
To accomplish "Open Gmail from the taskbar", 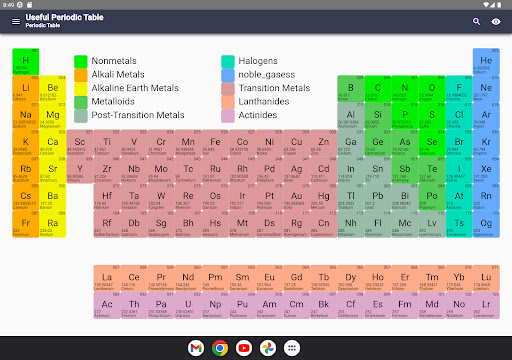I will click(x=196, y=348).
